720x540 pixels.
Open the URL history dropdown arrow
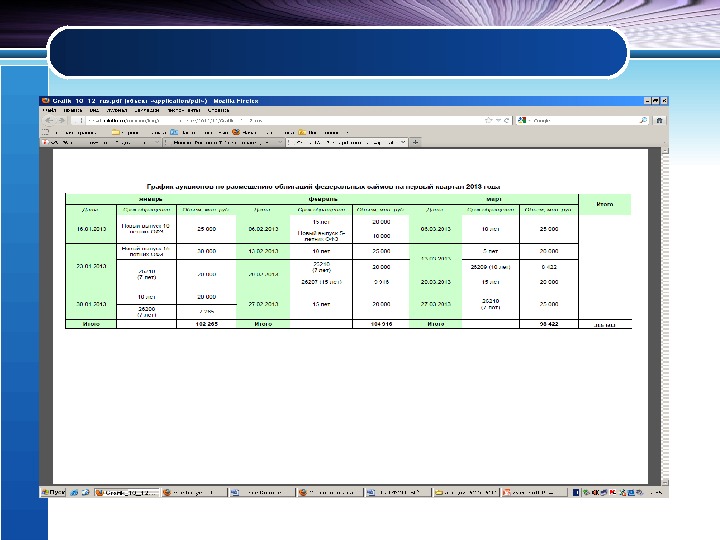click(498, 120)
